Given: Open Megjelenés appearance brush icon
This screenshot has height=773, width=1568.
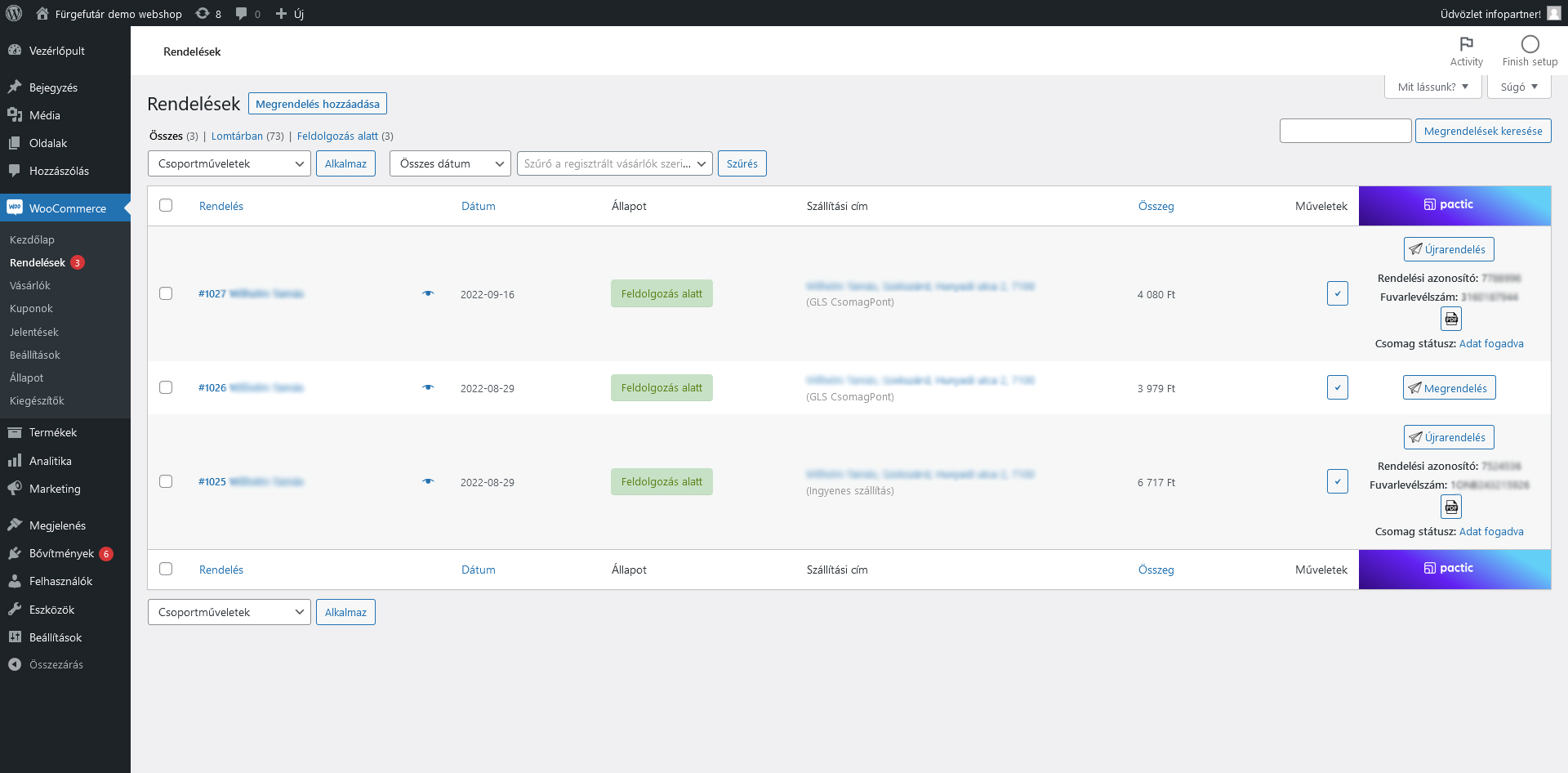Looking at the screenshot, I should click(15, 525).
